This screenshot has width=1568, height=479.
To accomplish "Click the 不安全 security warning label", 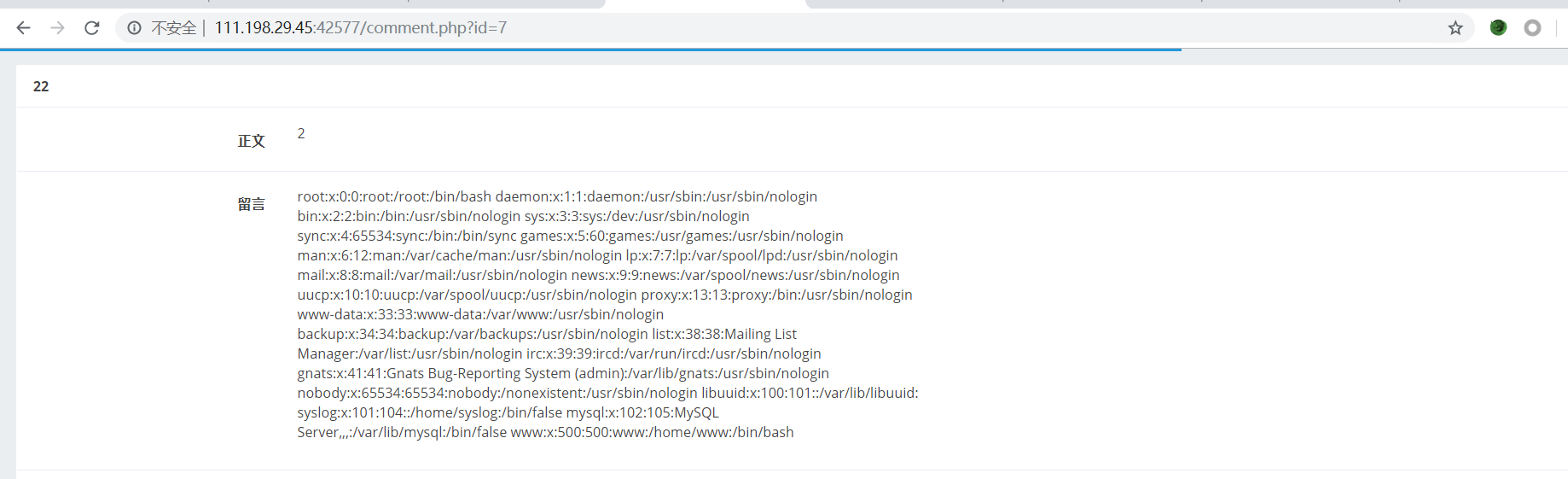I will click(174, 28).
